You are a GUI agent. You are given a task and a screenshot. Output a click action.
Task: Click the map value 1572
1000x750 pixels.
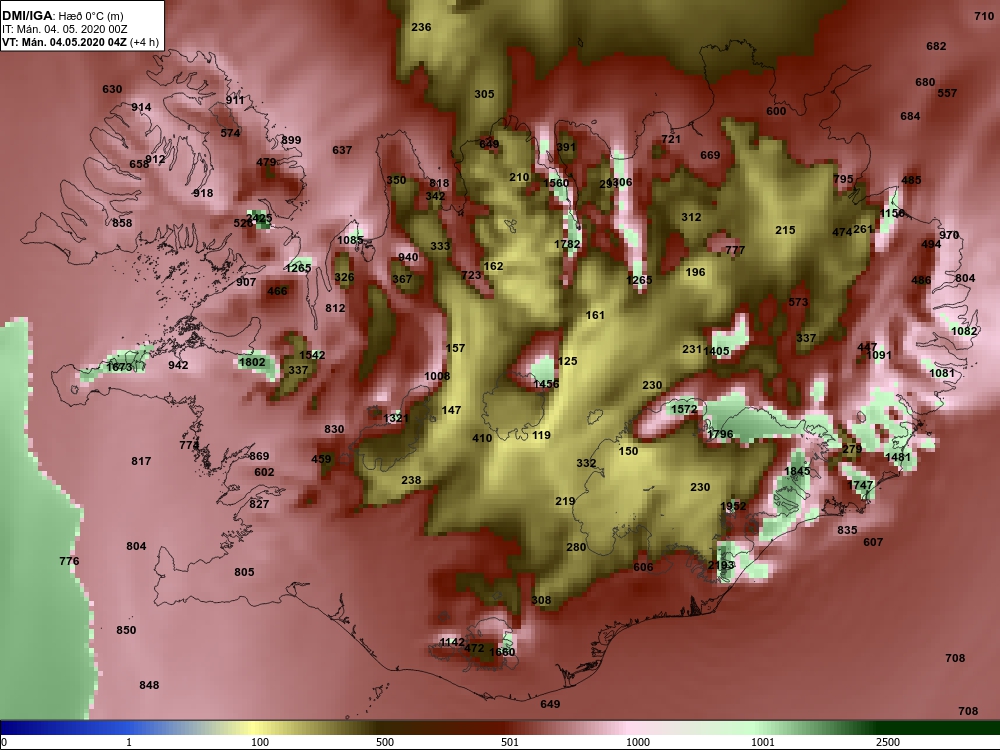684,408
